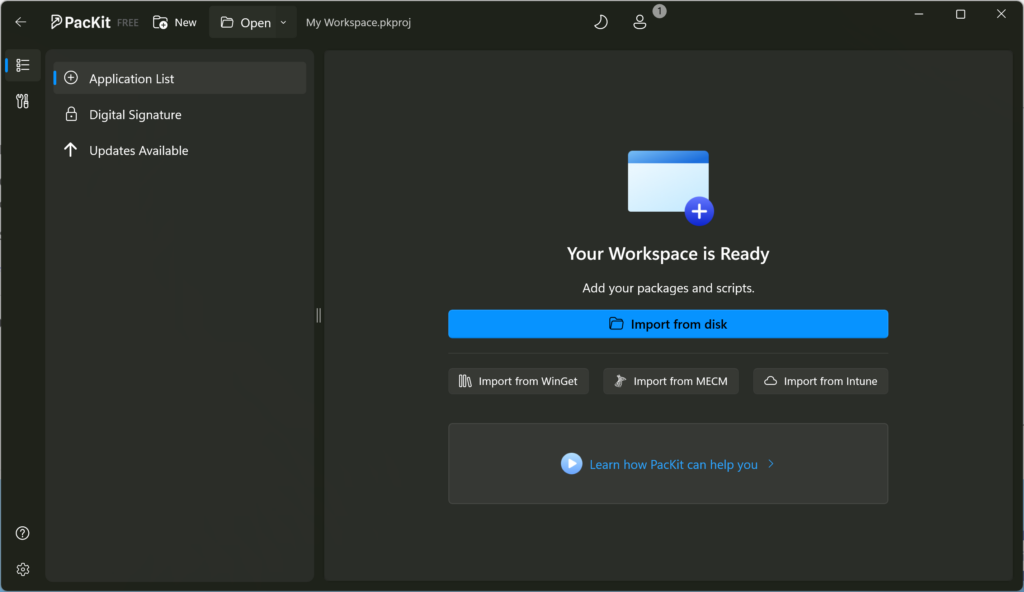Click Import from disk button
This screenshot has width=1024, height=592.
click(x=668, y=324)
